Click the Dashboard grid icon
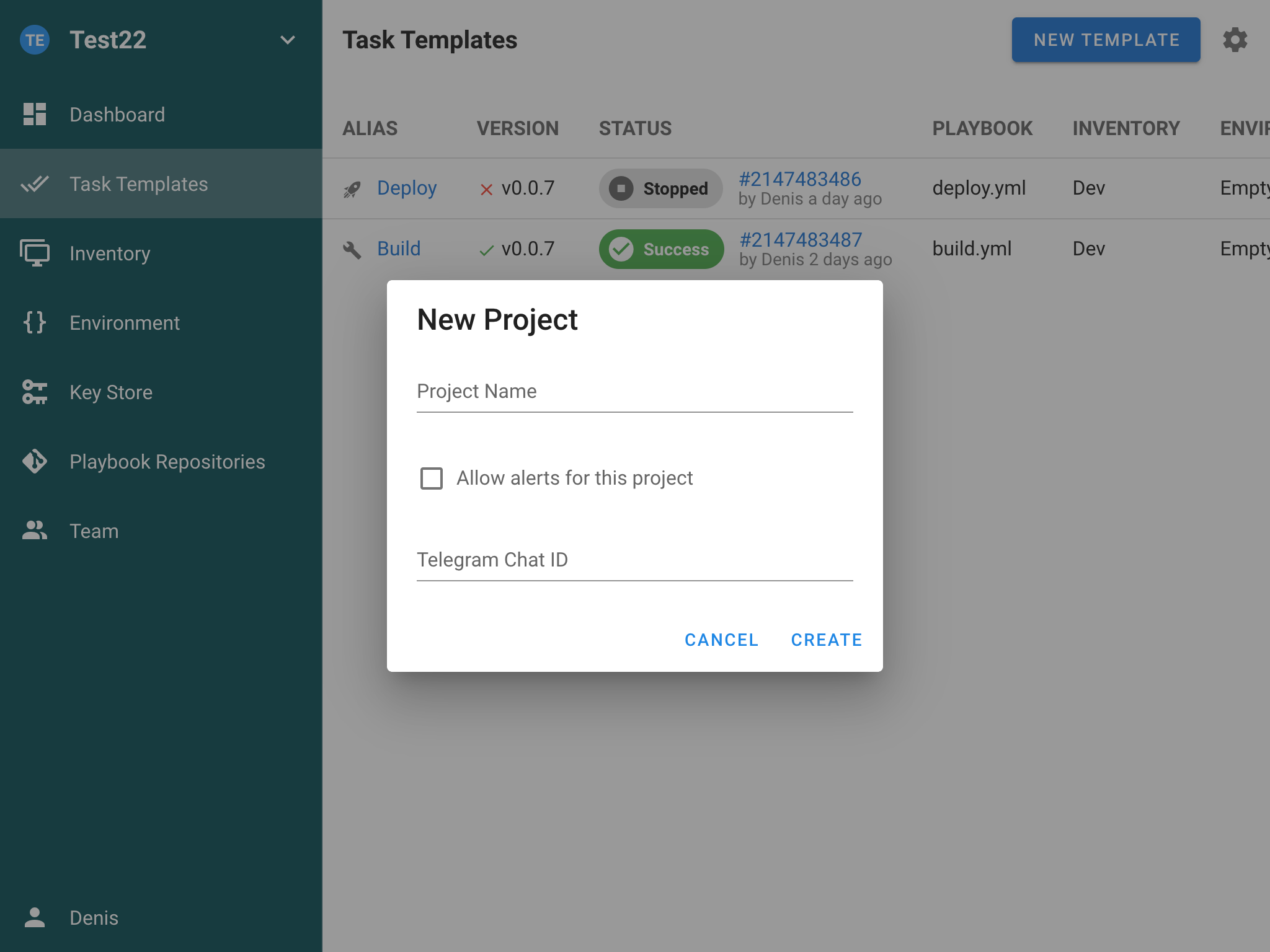This screenshot has height=952, width=1270. (35, 114)
